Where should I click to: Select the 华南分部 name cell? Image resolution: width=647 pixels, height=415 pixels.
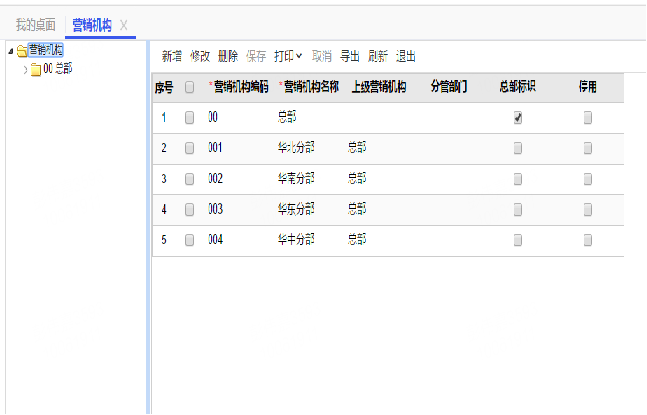[x=296, y=179]
